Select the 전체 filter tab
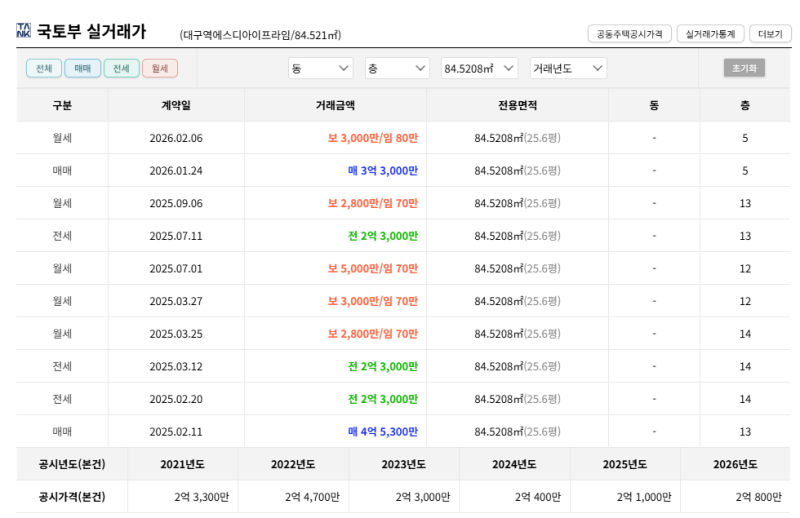 click(44, 68)
